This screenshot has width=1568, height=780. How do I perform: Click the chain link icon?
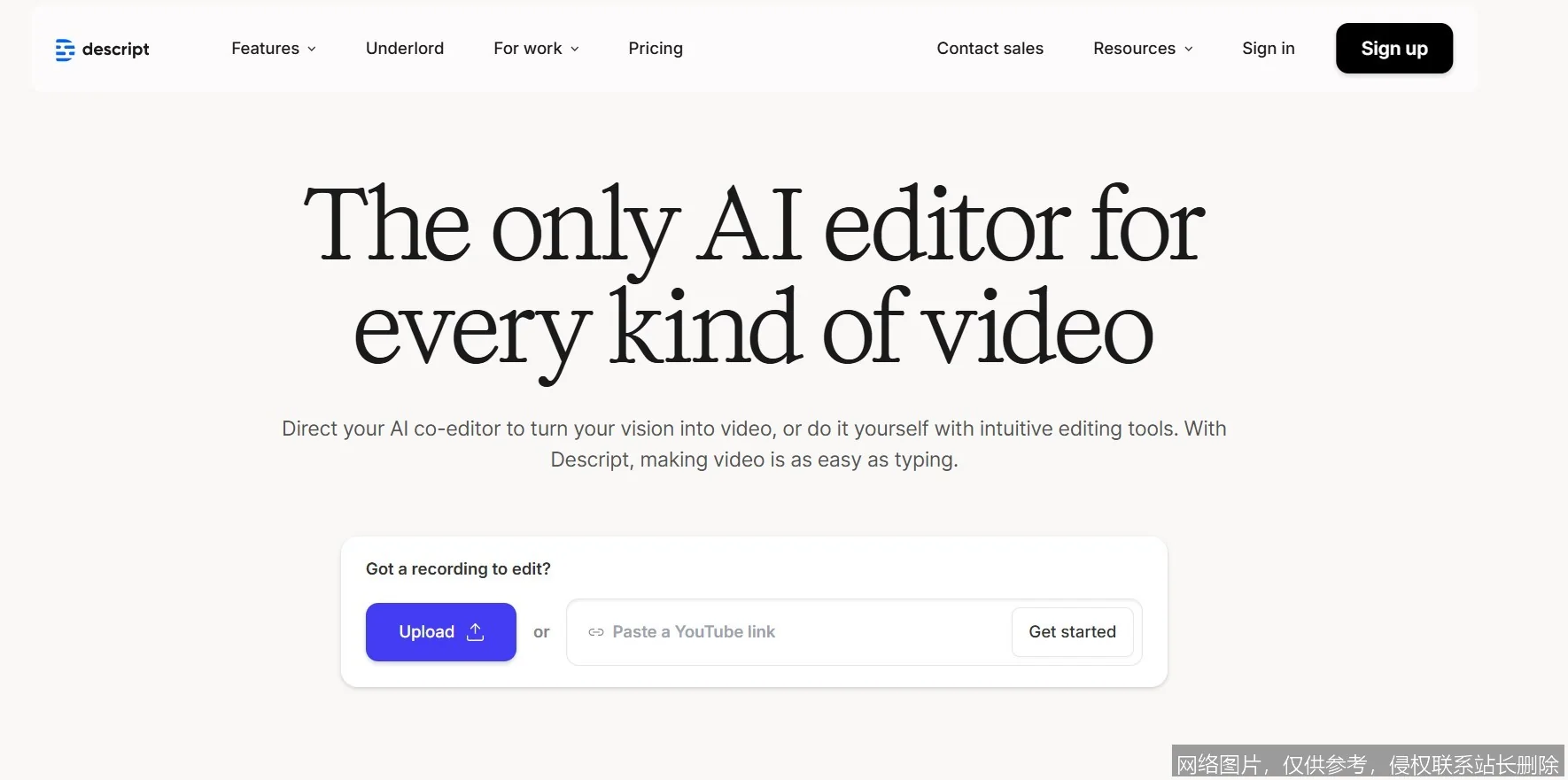[596, 632]
